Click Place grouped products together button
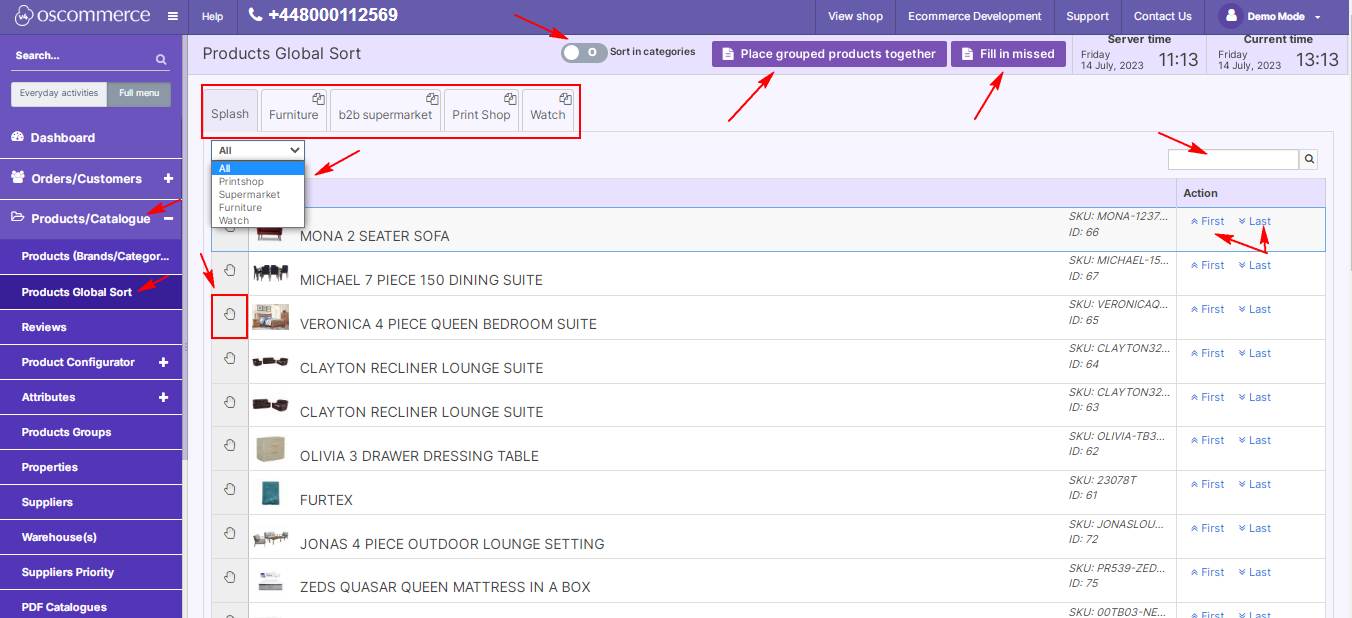 click(x=829, y=54)
